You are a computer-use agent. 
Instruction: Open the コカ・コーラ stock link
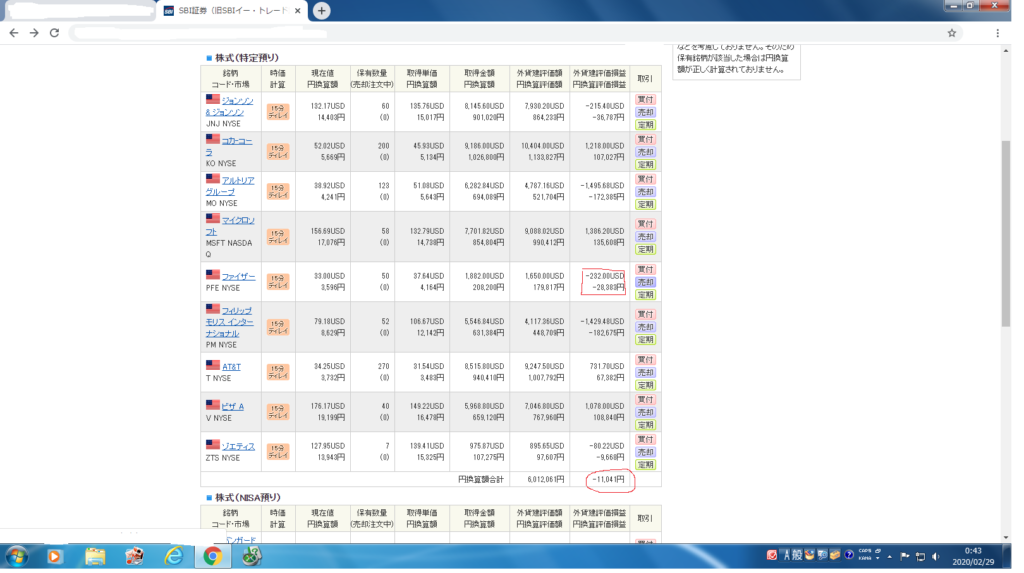click(229, 146)
